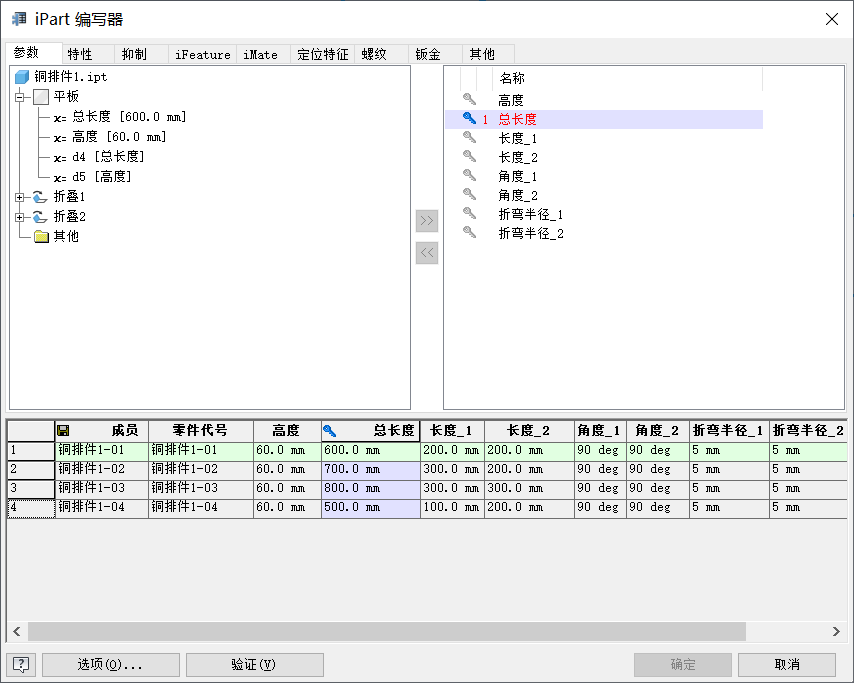The width and height of the screenshot is (854, 683).
Task: Toggle key icon beside 角度_1
Action: click(469, 175)
